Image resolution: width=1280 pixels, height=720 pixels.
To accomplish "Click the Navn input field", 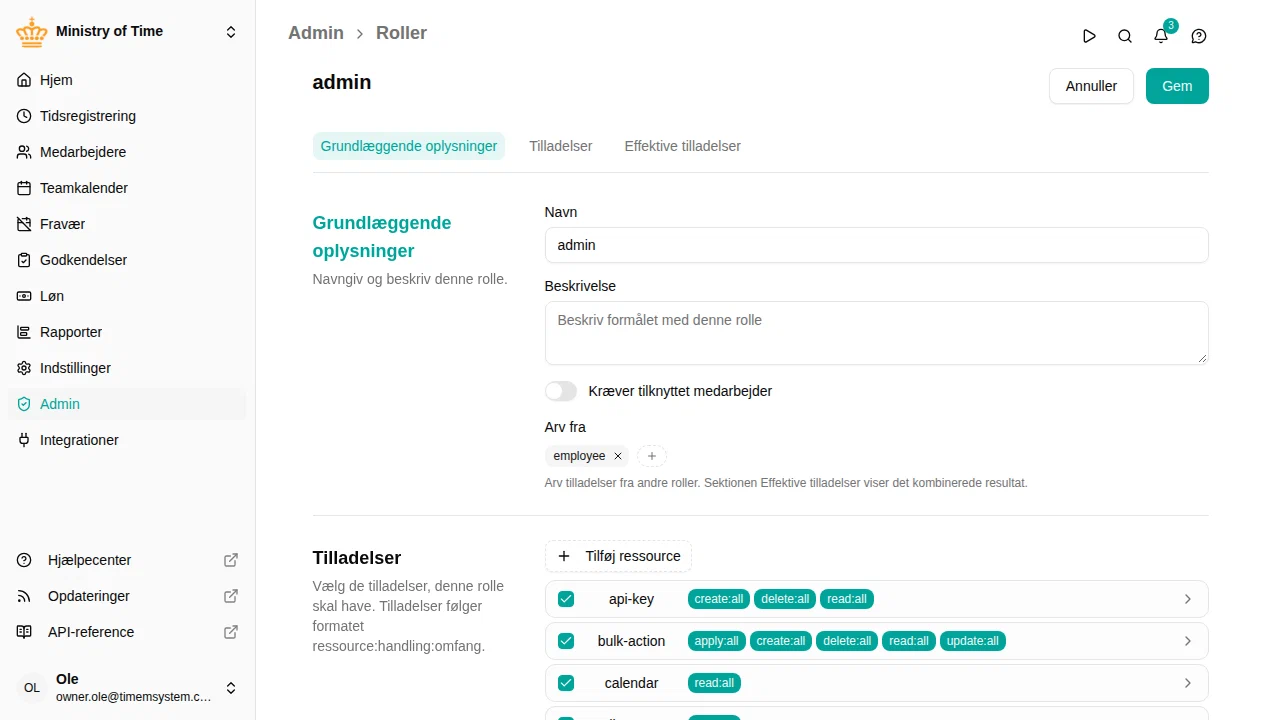I will click(877, 245).
